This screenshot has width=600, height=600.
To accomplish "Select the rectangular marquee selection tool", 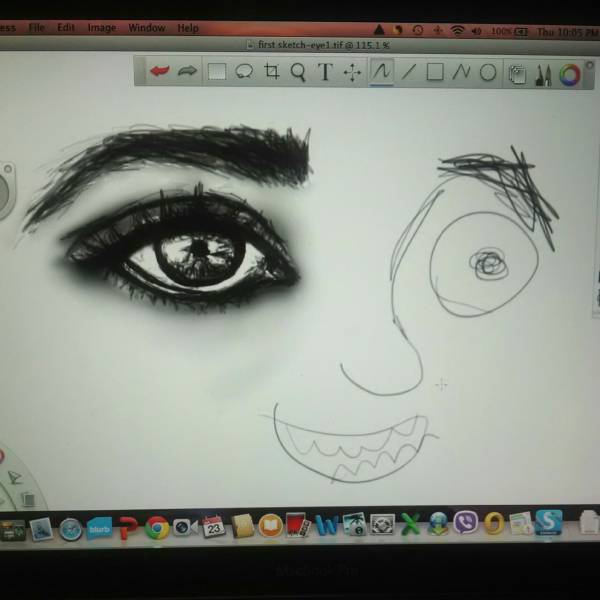I will tap(216, 71).
